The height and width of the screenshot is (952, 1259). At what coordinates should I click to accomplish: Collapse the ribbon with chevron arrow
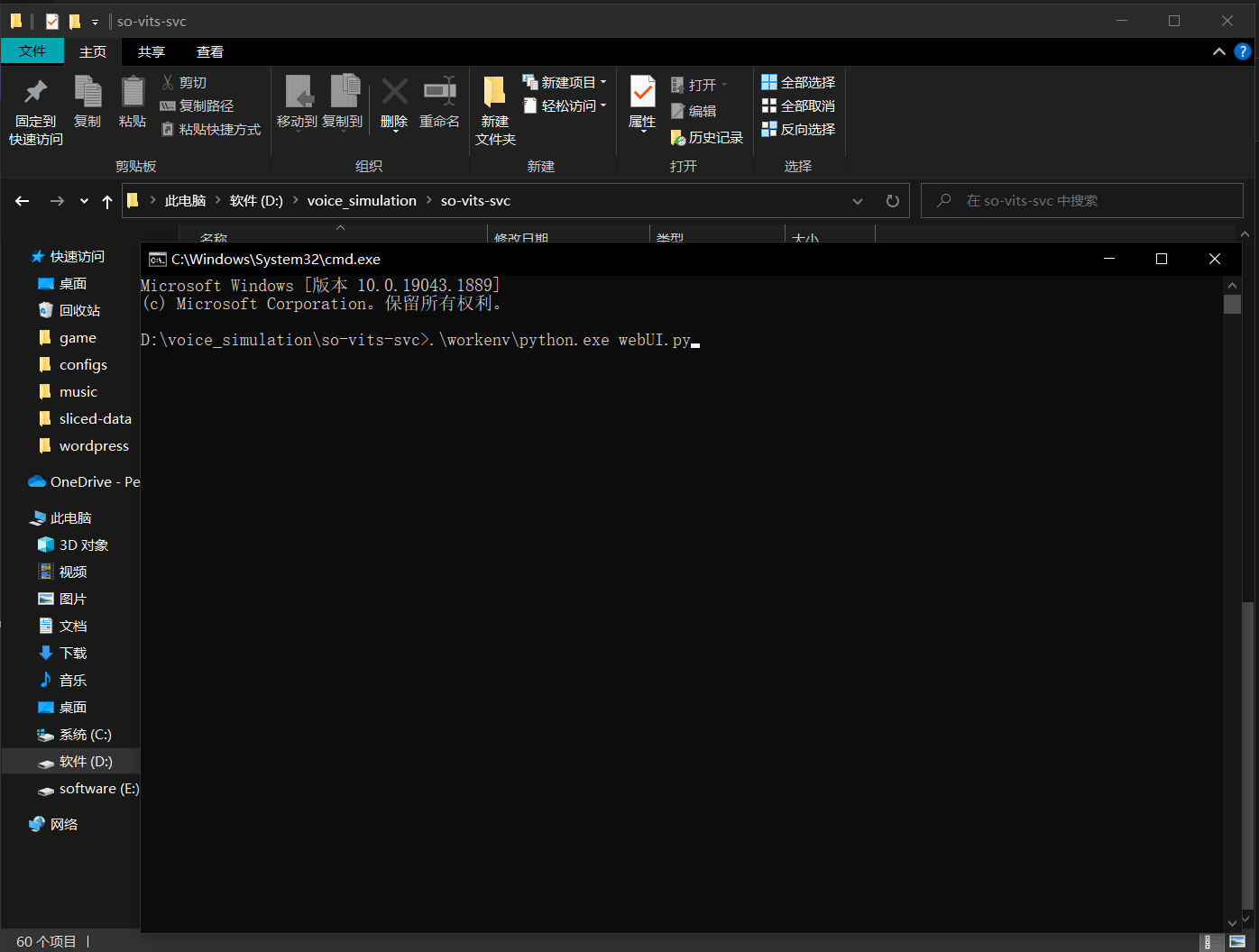point(1218,51)
